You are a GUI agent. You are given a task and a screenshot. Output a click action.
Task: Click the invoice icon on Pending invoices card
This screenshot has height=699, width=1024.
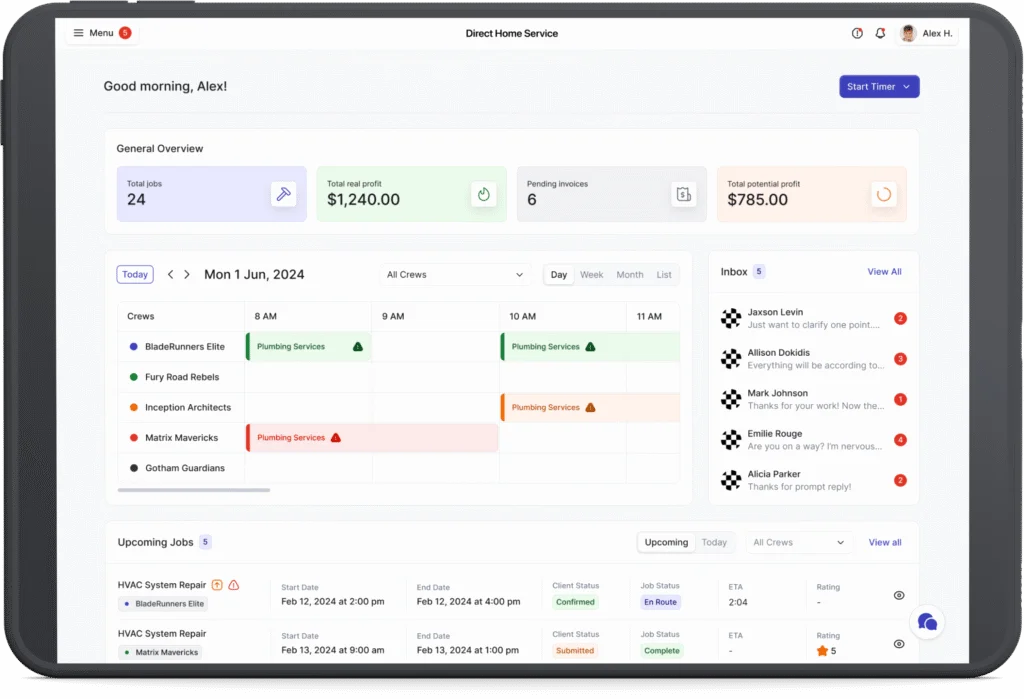point(683,194)
